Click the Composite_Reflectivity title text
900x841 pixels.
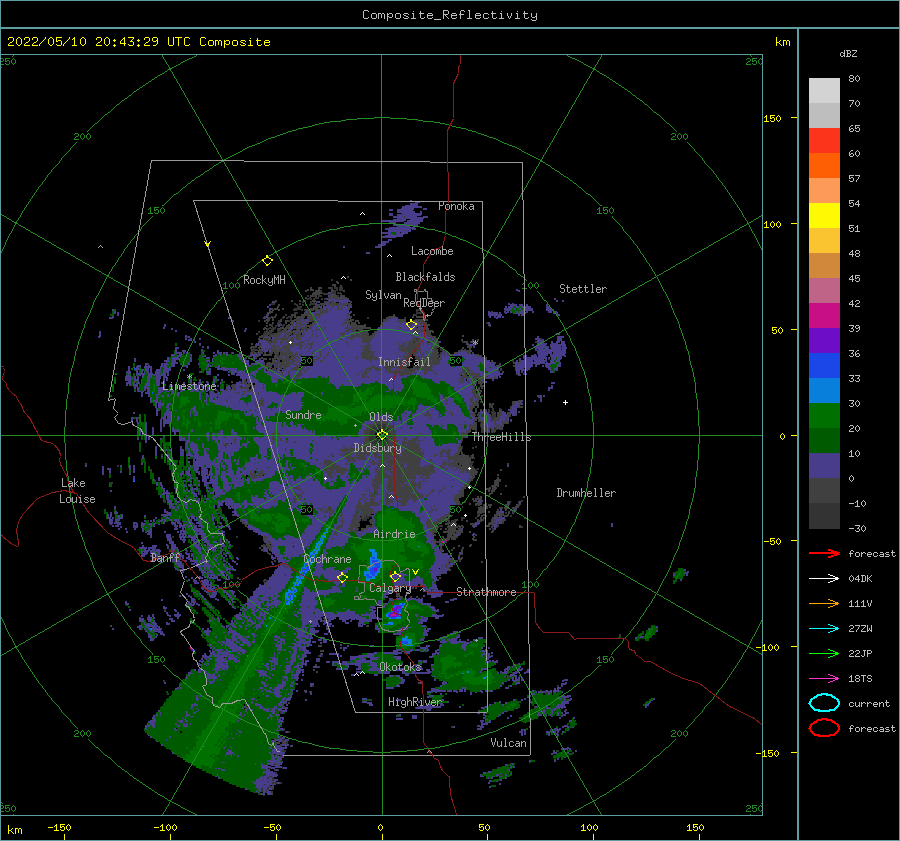(x=449, y=15)
